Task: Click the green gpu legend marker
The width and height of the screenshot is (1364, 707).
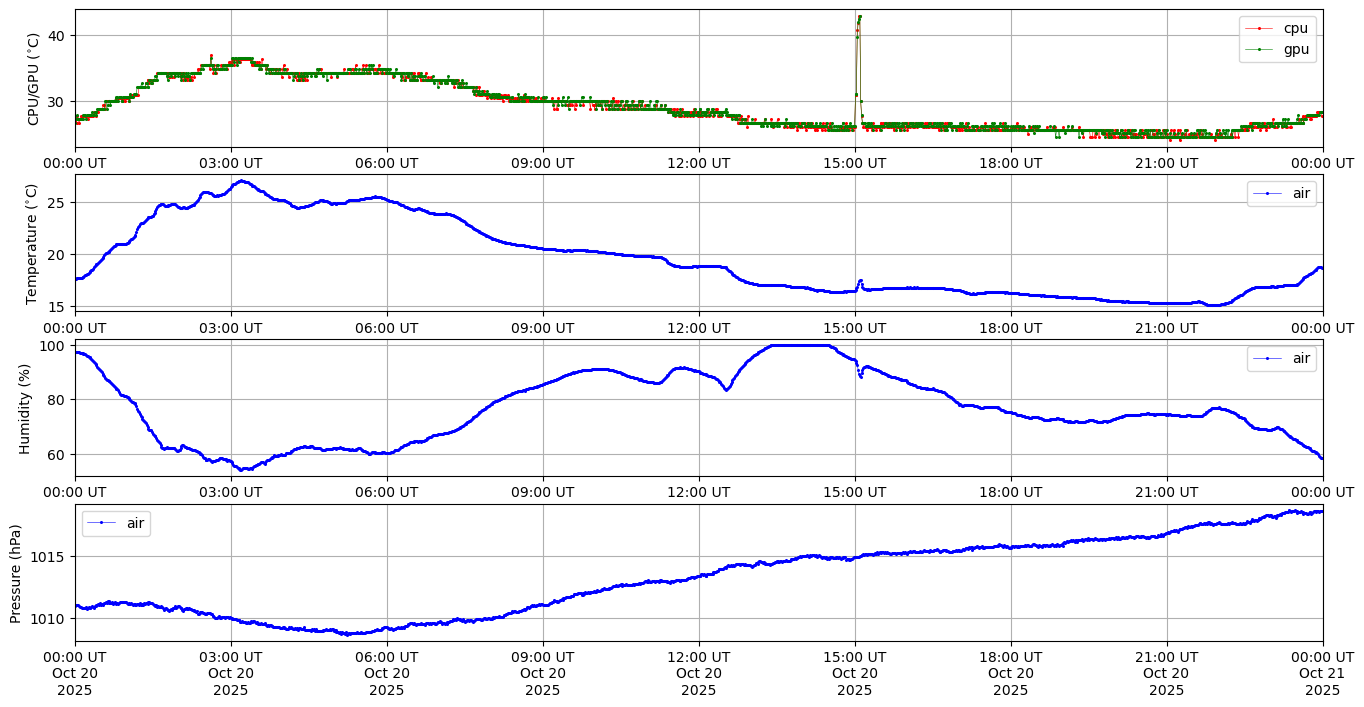Action: 1261,49
